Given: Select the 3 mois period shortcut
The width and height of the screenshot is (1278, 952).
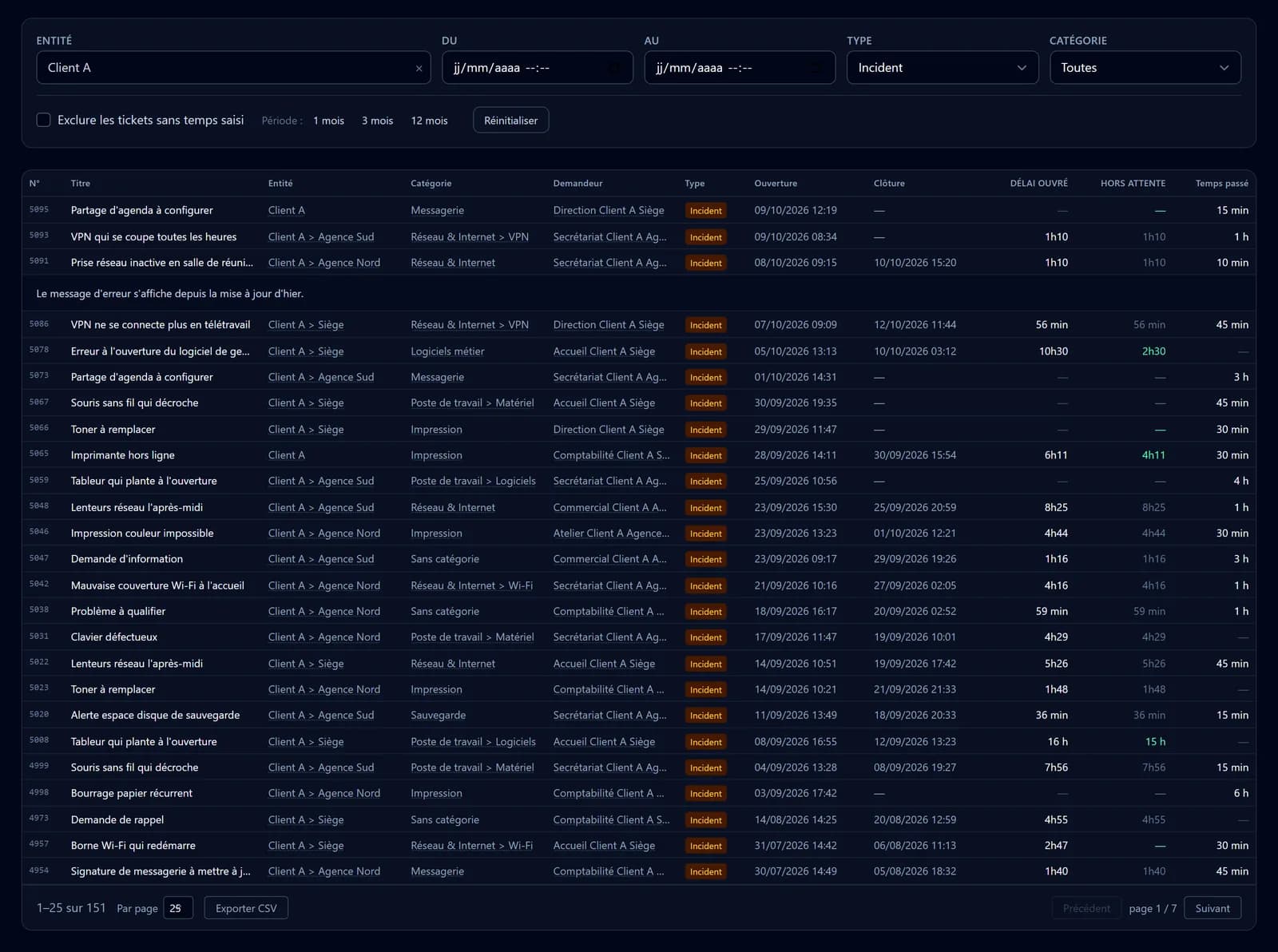Looking at the screenshot, I should 377,121.
